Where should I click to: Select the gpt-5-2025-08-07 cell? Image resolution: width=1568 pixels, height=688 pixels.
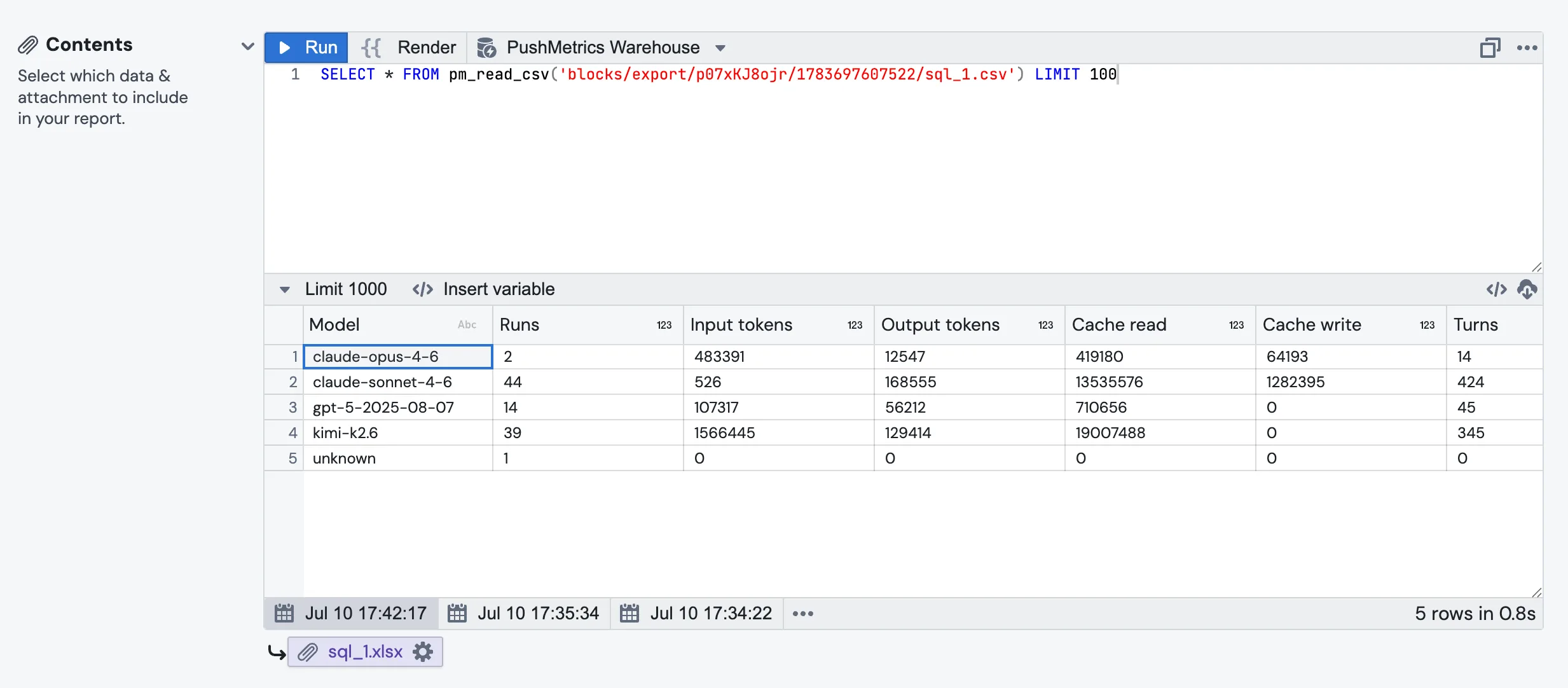[x=398, y=408]
